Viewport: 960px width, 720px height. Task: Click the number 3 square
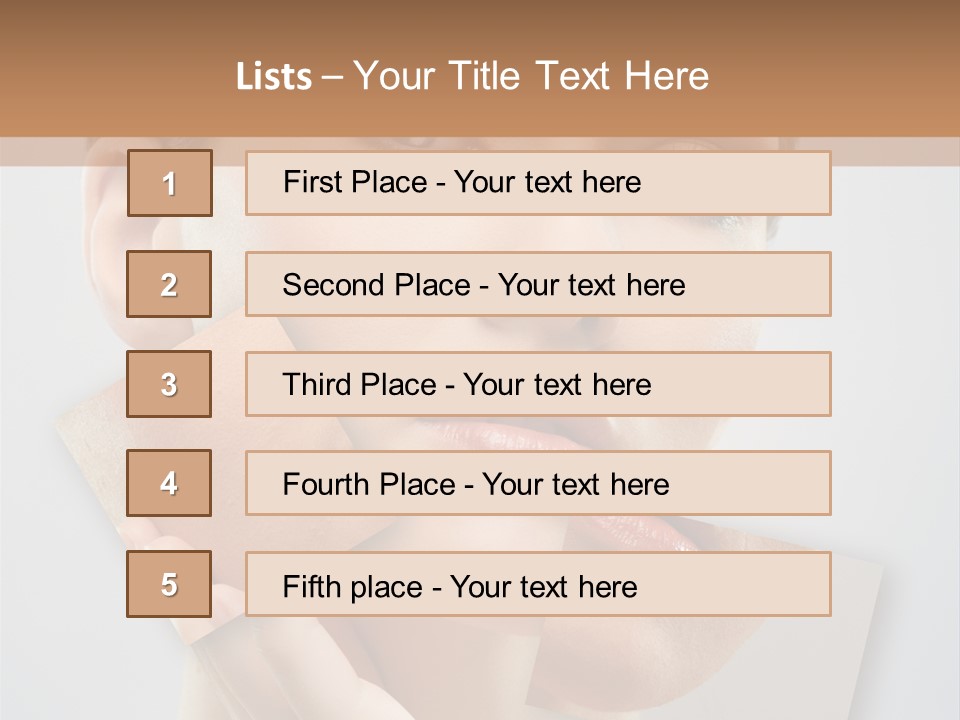pyautogui.click(x=169, y=384)
